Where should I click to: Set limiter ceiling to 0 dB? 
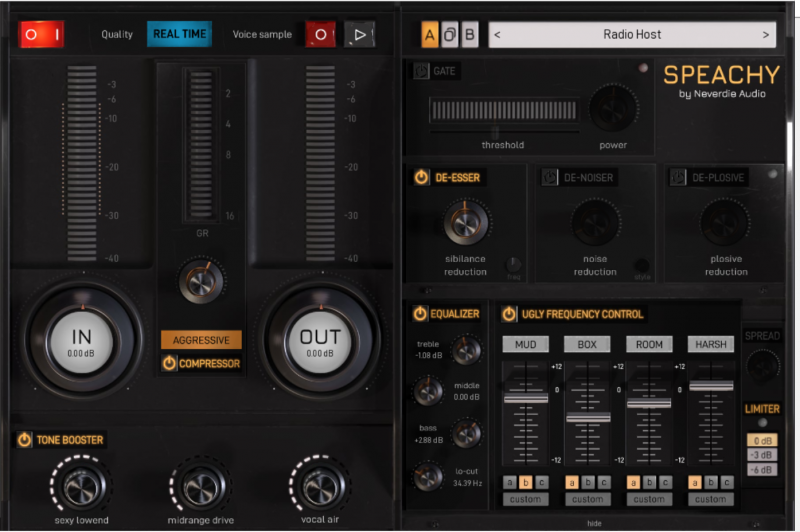coord(762,441)
